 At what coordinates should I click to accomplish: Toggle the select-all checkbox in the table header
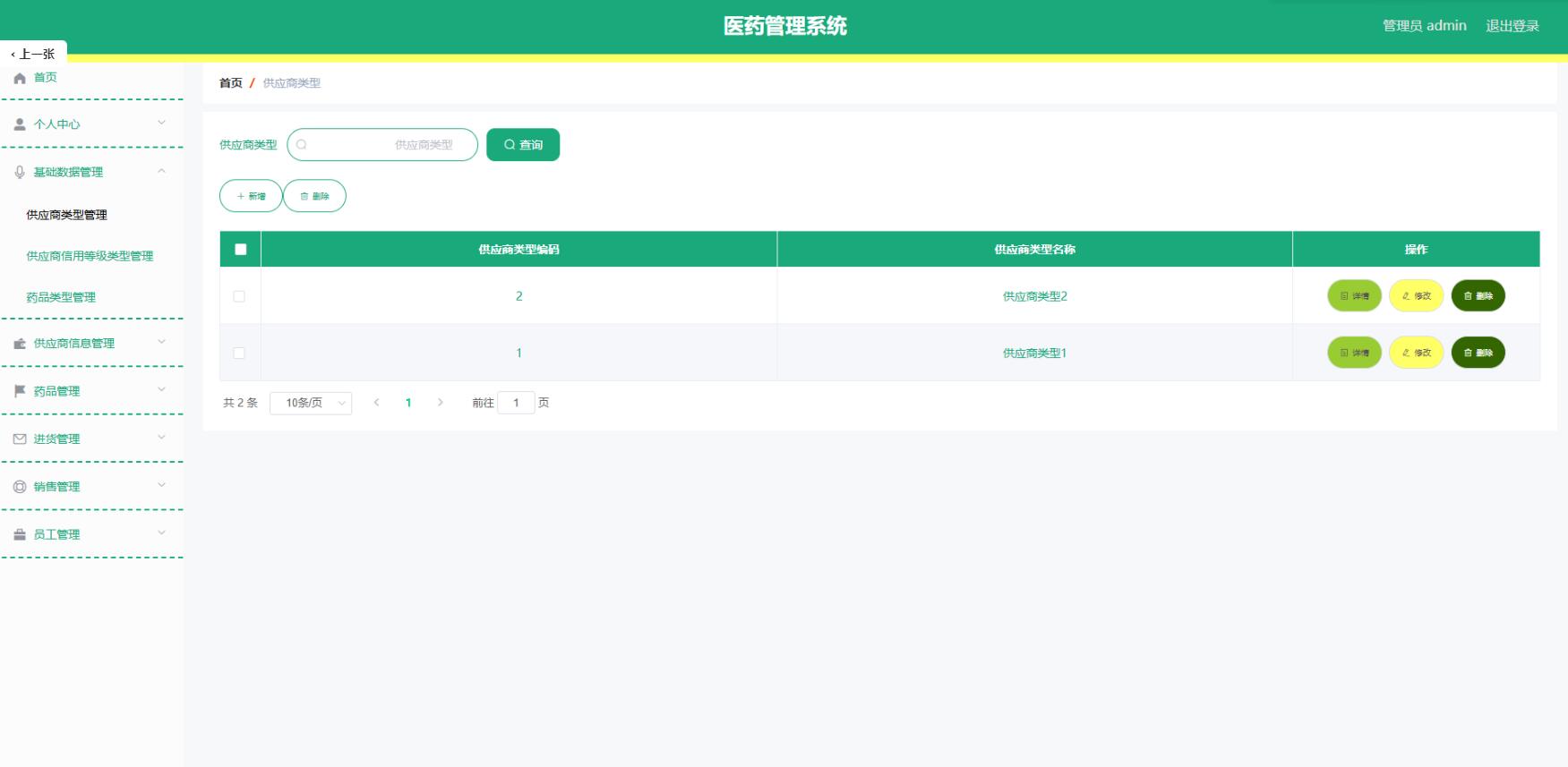coord(240,250)
